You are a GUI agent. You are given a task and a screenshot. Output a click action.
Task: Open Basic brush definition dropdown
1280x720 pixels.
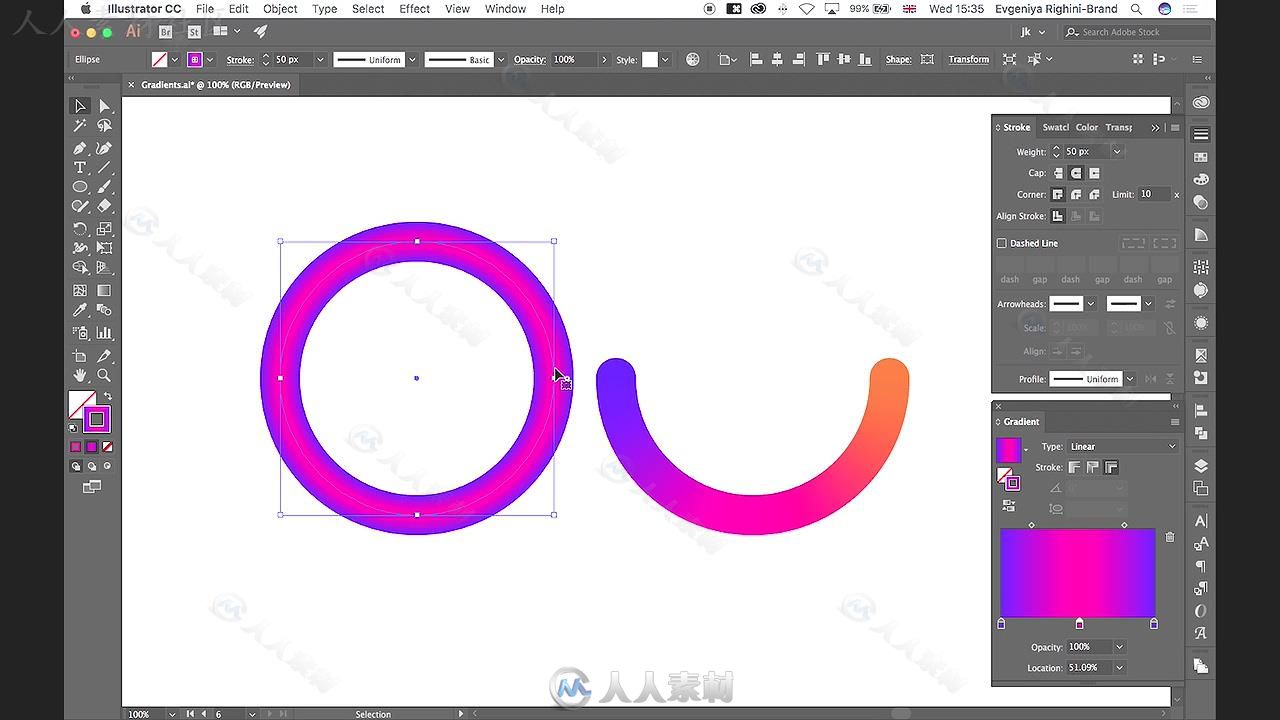[x=501, y=60]
